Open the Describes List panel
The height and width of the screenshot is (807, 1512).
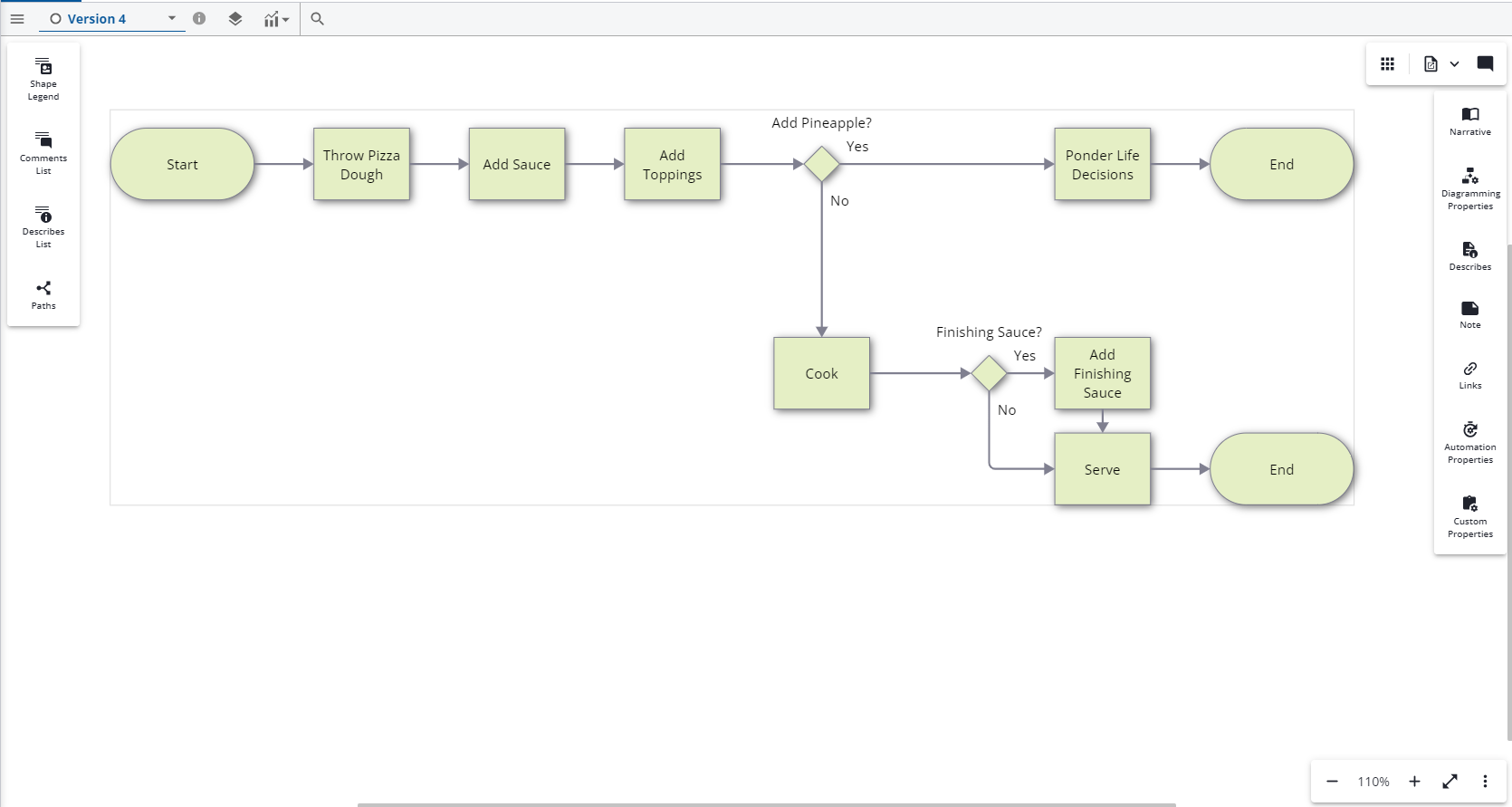coord(43,226)
